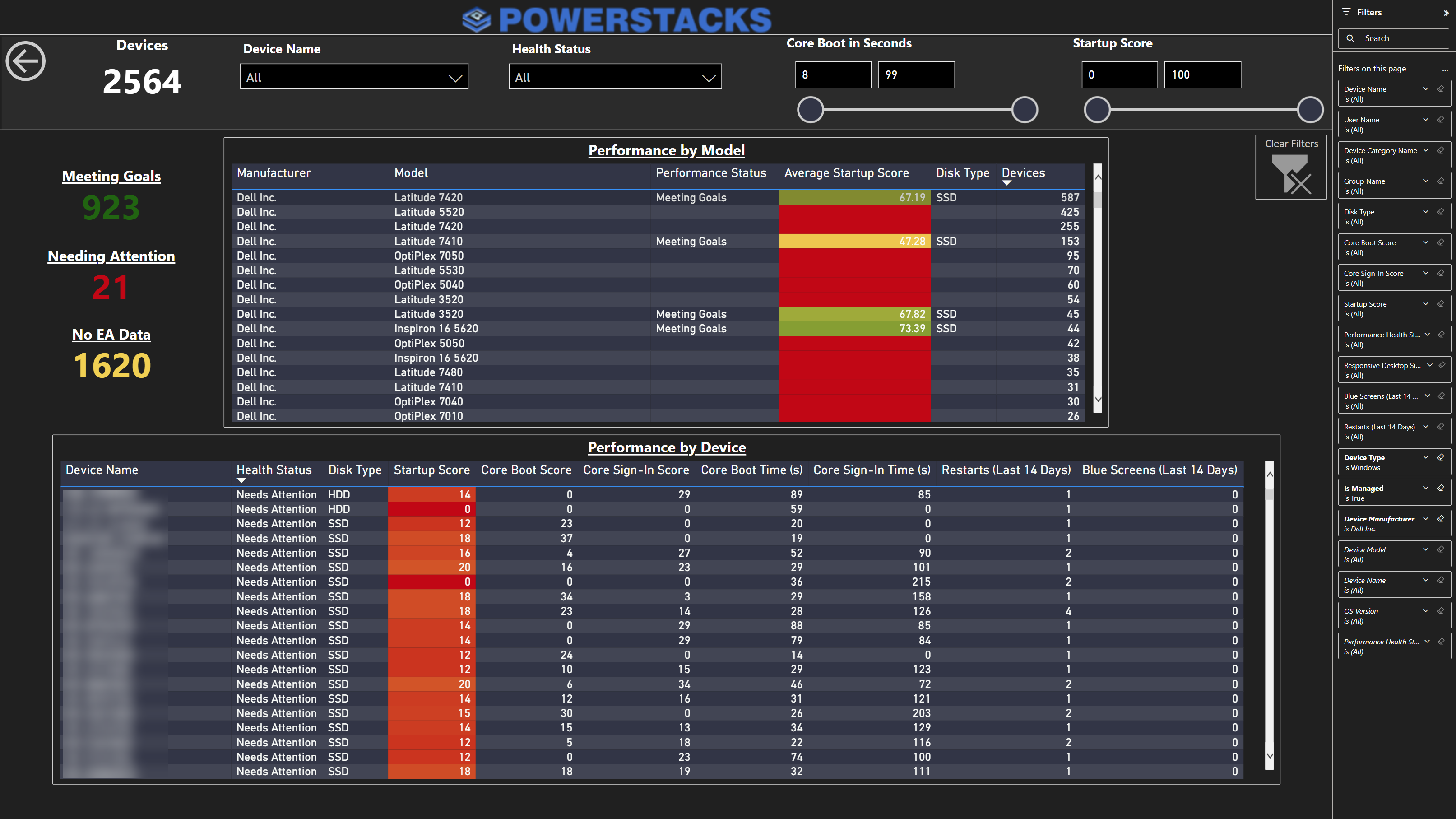1456x819 pixels.
Task: Click Core Boot maximum field showing 99
Action: [916, 74]
